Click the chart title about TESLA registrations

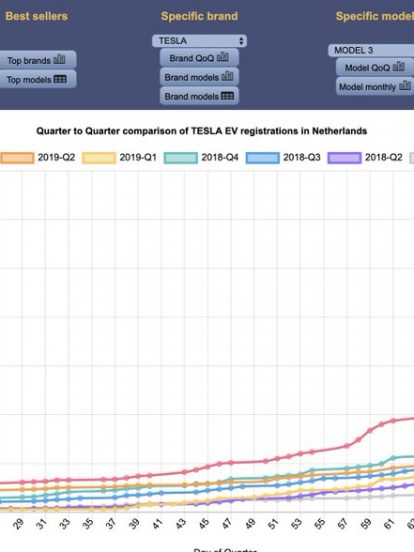[x=202, y=131]
